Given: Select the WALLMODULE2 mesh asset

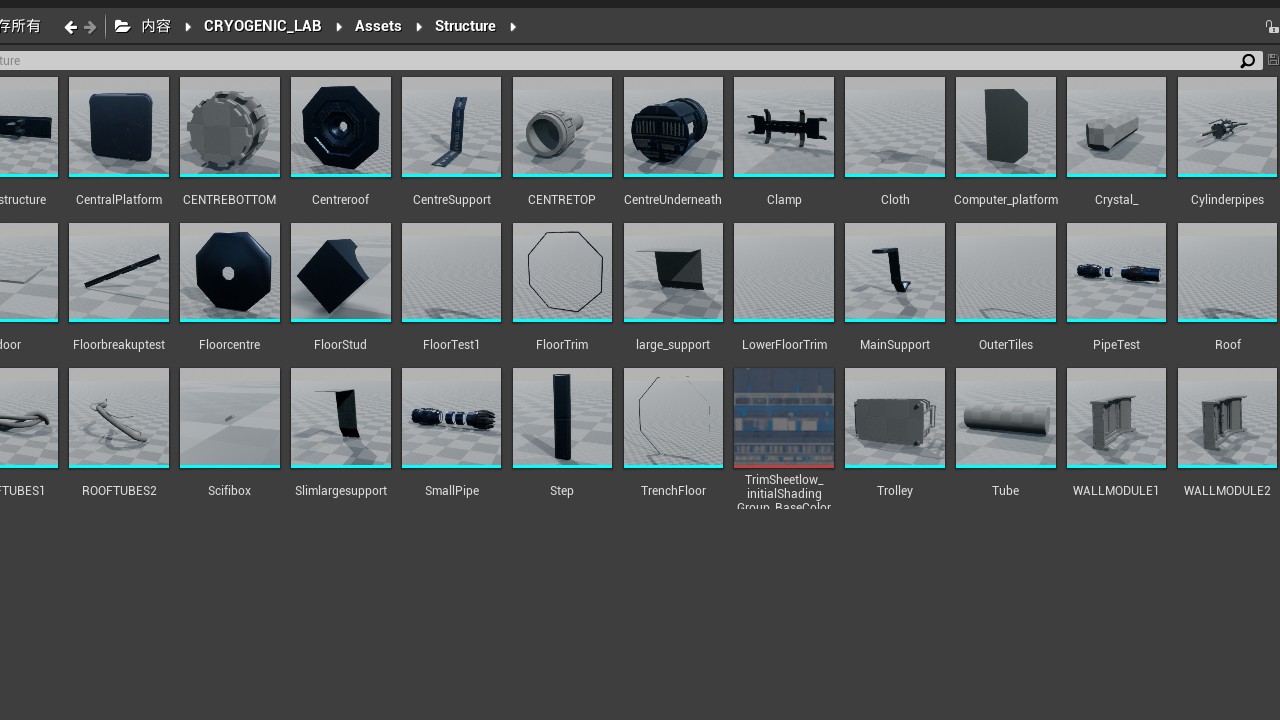Looking at the screenshot, I should point(1227,418).
